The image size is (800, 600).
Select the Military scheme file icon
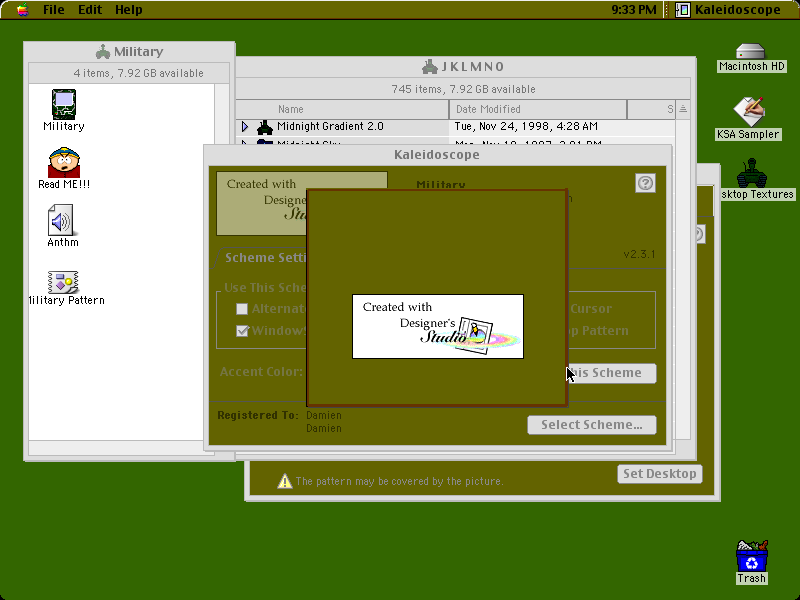64,105
